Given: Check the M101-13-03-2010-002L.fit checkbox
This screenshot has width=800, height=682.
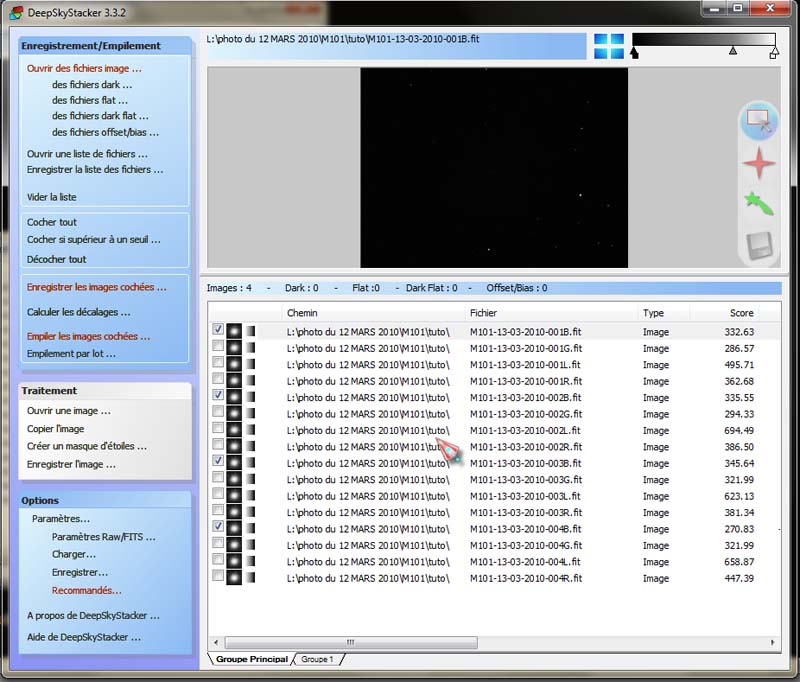Looking at the screenshot, I should (218, 430).
